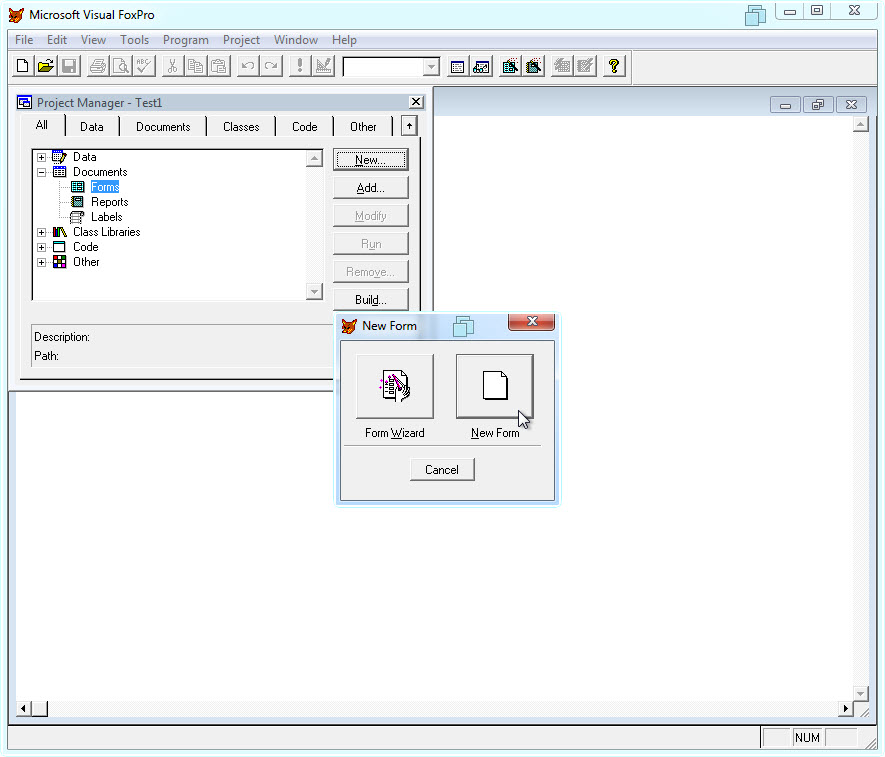Switch to the All tab in Project Manager
The width and height of the screenshot is (885, 757).
pyautogui.click(x=42, y=125)
